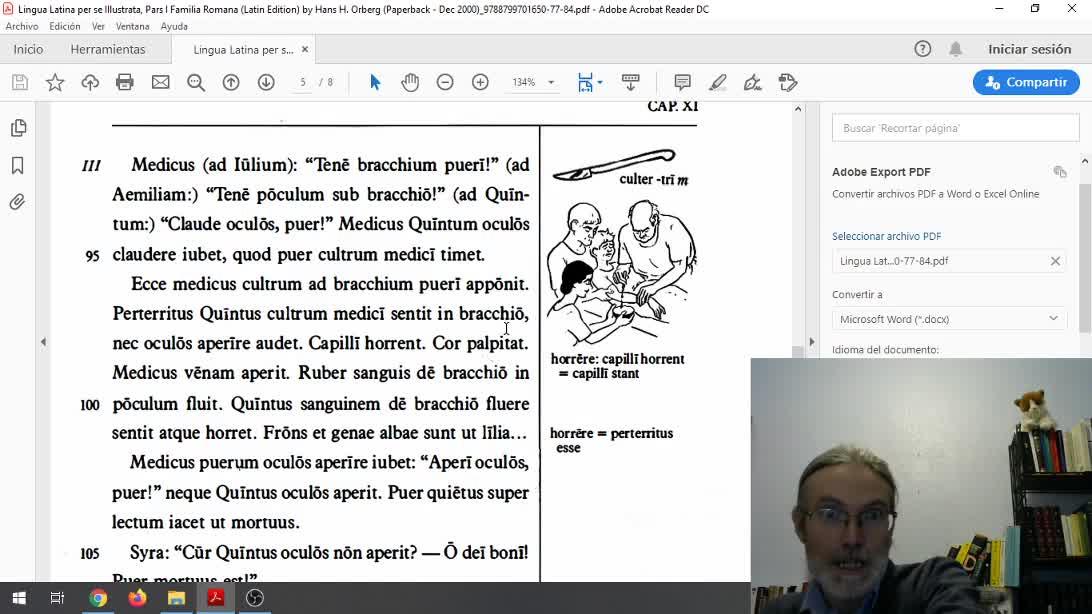Image resolution: width=1092 pixels, height=614 pixels.
Task: Click the Adobe Acrobat taskbar icon
Action: click(x=216, y=598)
